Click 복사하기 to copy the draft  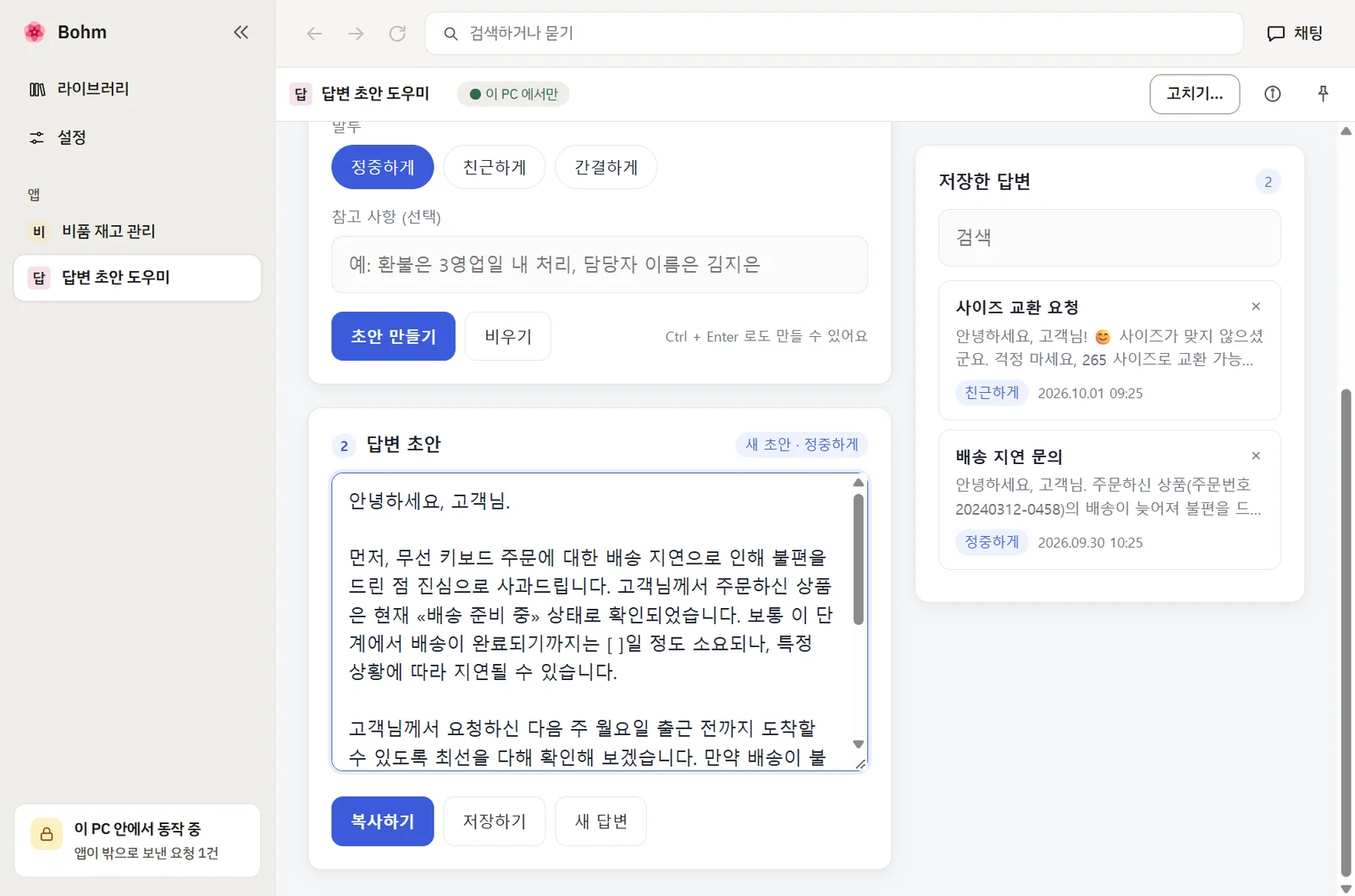click(x=383, y=821)
